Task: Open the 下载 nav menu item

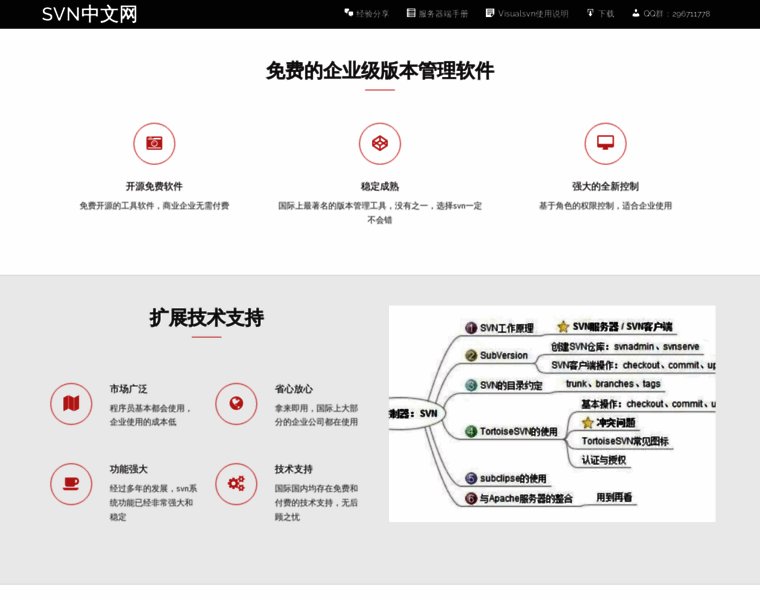Action: click(601, 14)
